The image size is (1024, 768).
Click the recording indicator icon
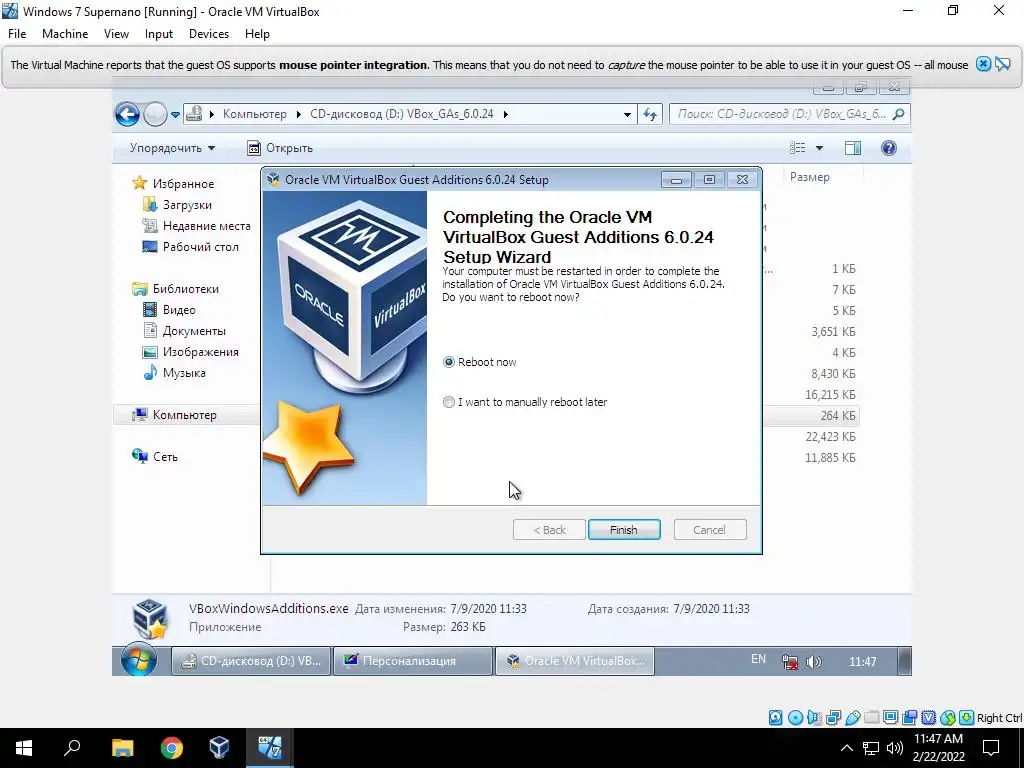(x=909, y=718)
